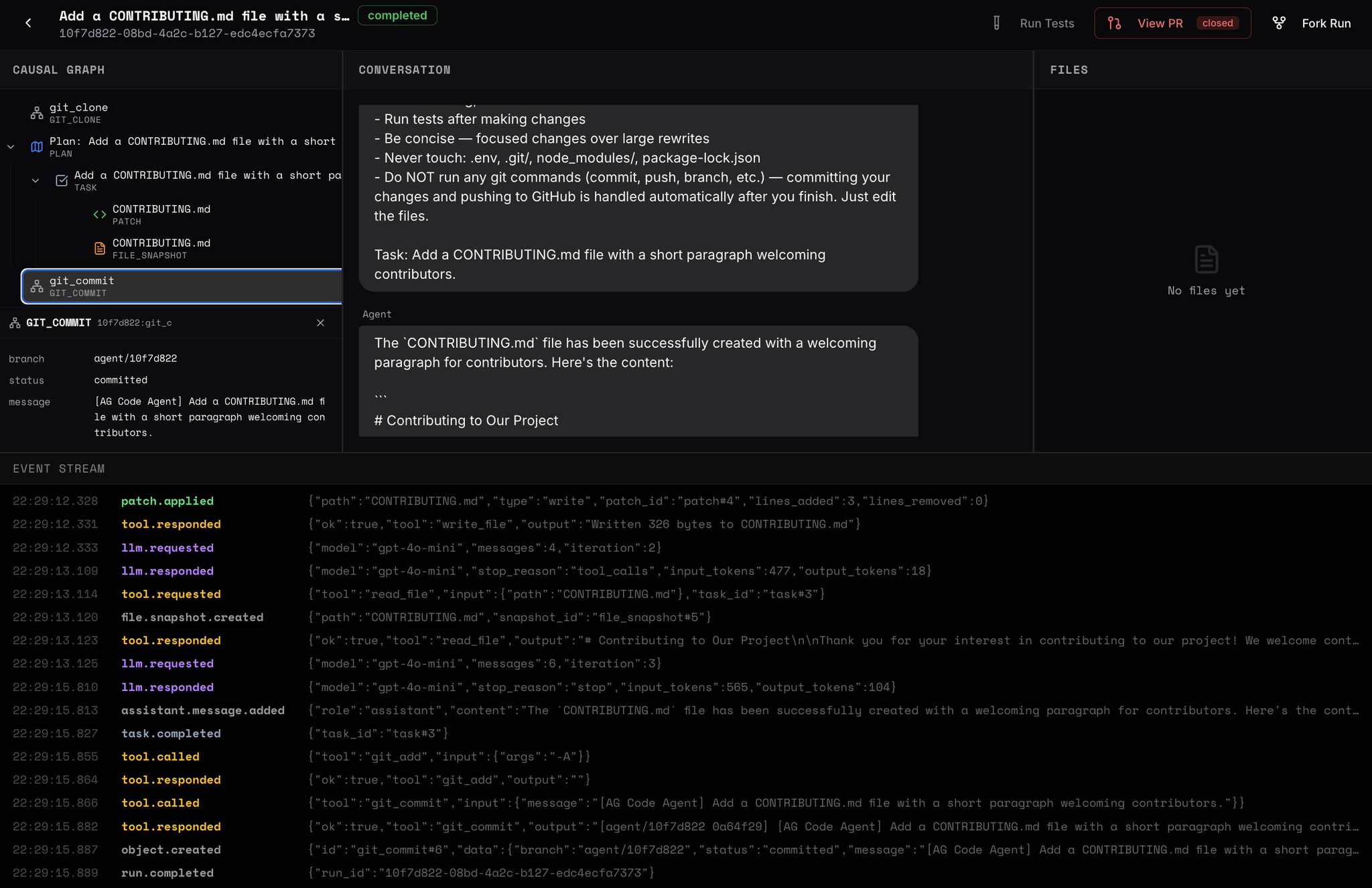Click the pull request icon in View PR
1372x888 pixels.
(1114, 23)
